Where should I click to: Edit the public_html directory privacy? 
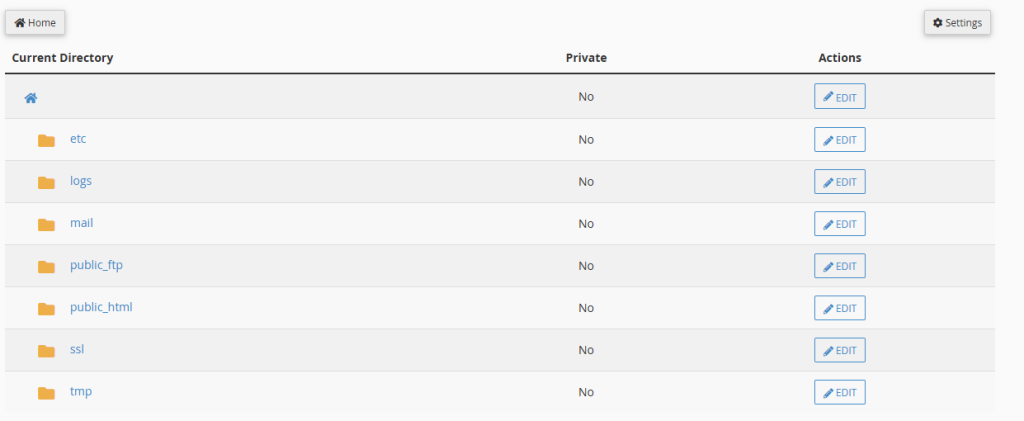tap(840, 308)
